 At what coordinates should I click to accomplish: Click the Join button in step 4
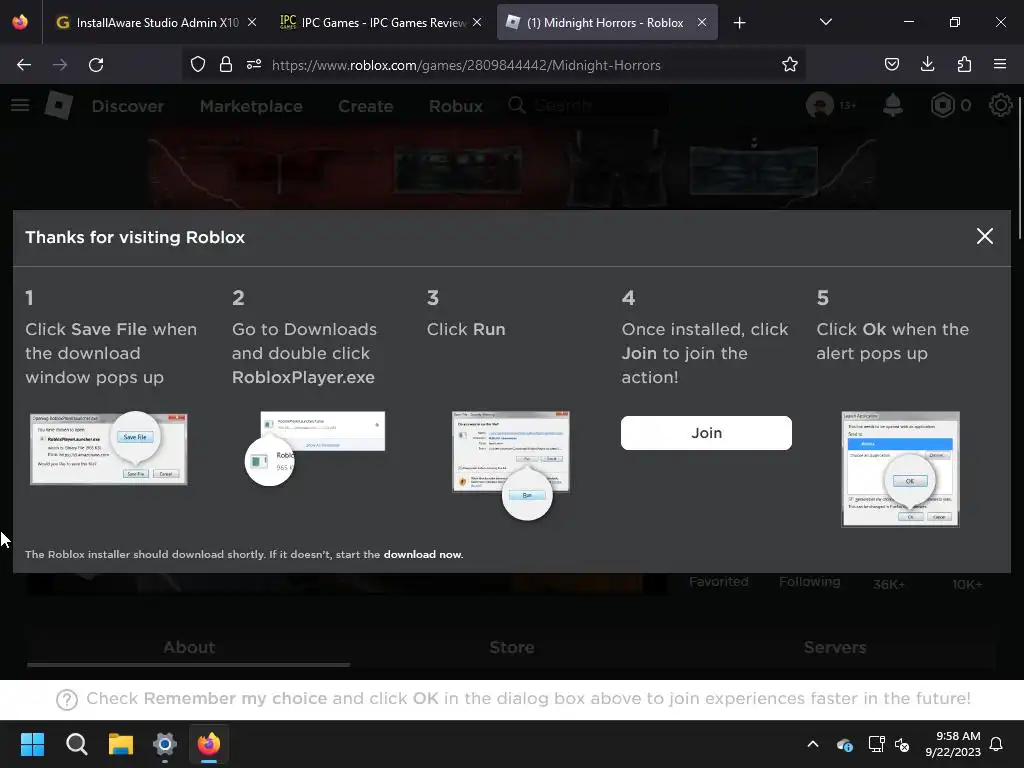point(706,433)
